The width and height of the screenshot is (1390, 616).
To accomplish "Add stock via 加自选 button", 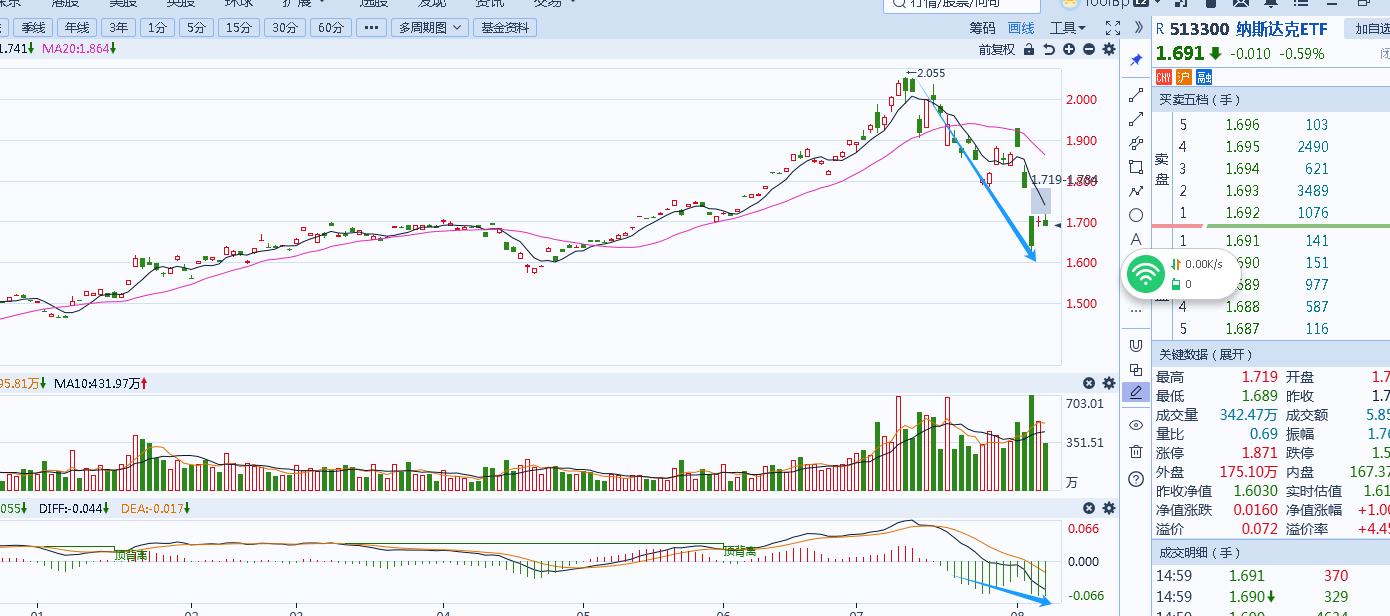I will 1367,28.
